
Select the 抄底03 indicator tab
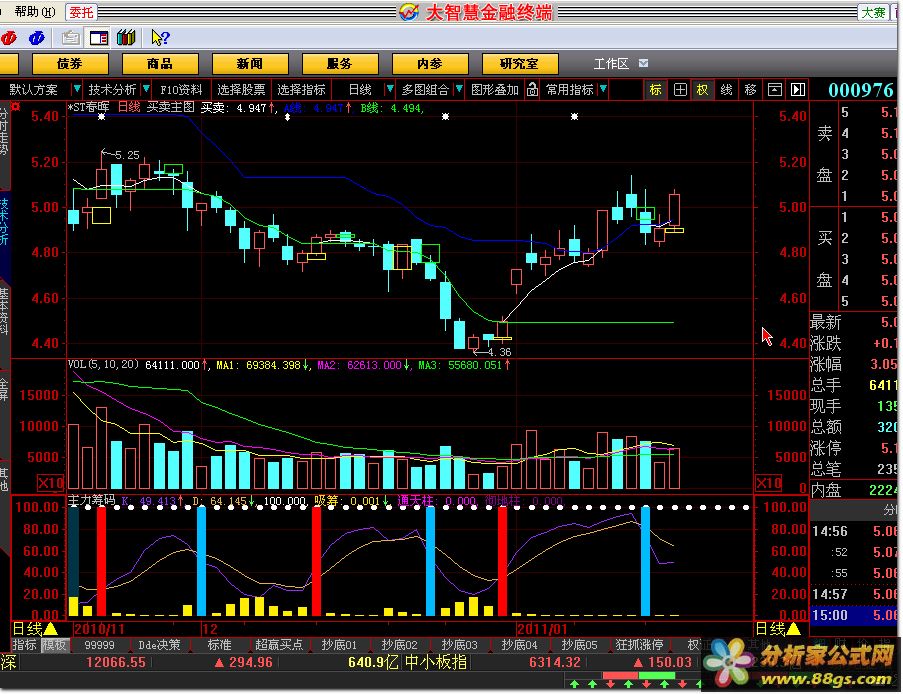click(460, 645)
